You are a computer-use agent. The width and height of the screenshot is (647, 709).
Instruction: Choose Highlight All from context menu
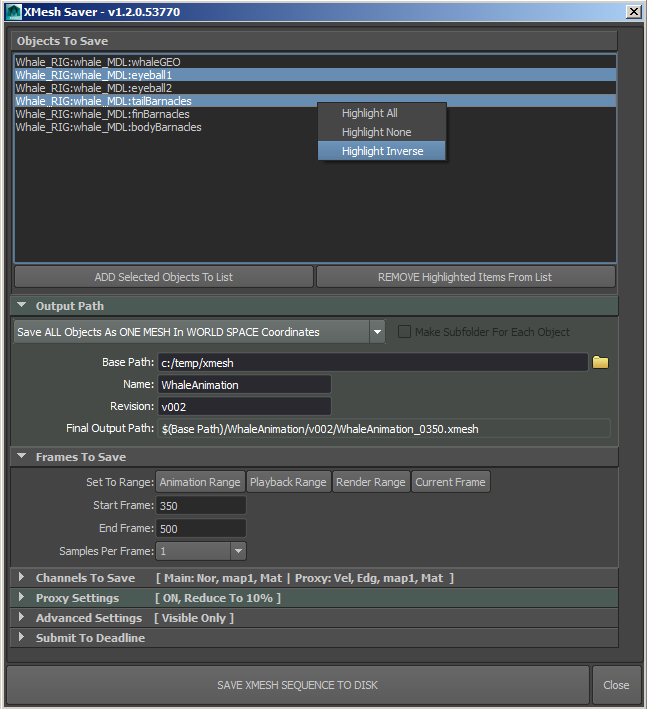coord(369,113)
